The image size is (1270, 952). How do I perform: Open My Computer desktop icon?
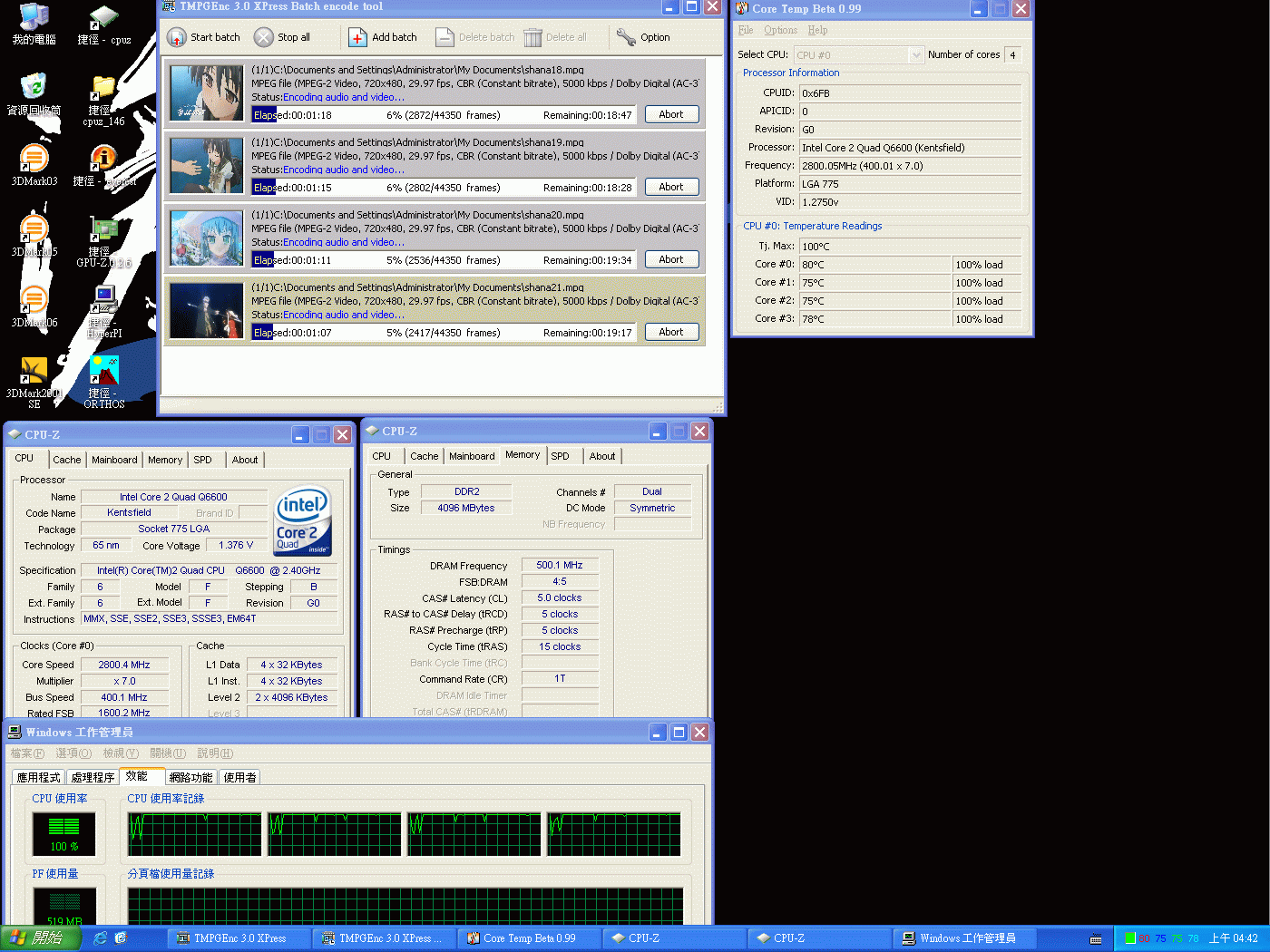tap(34, 16)
